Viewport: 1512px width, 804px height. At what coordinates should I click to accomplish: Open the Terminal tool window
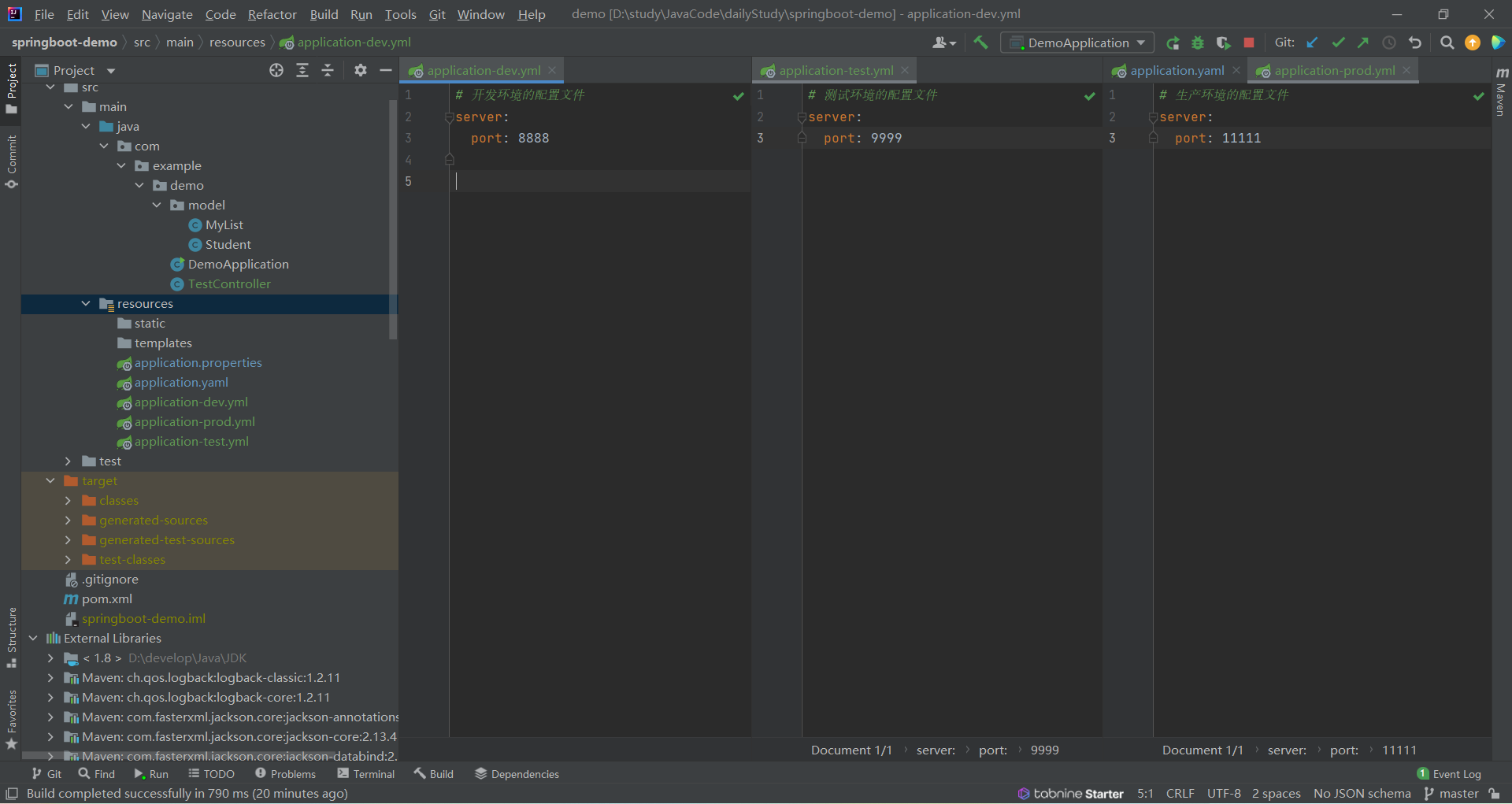click(x=366, y=774)
